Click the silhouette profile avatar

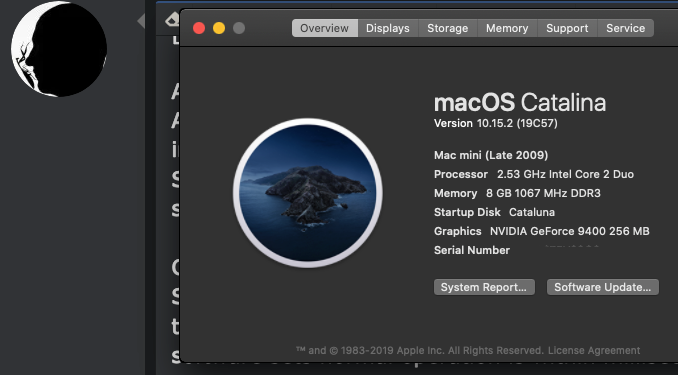[x=59, y=48]
